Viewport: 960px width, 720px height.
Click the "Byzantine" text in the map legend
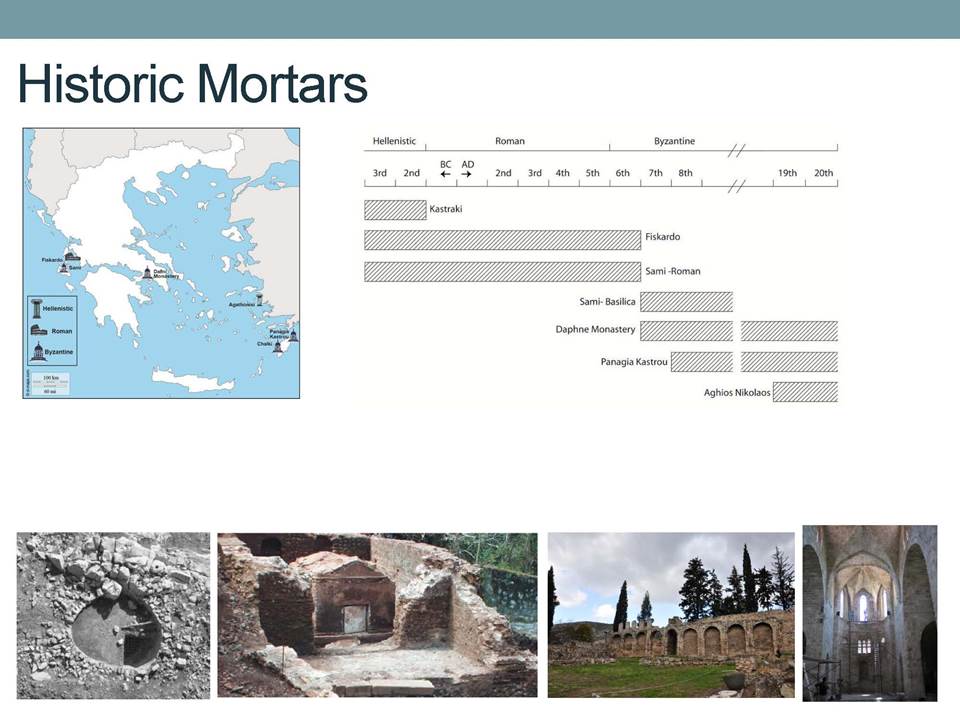pyautogui.click(x=59, y=352)
